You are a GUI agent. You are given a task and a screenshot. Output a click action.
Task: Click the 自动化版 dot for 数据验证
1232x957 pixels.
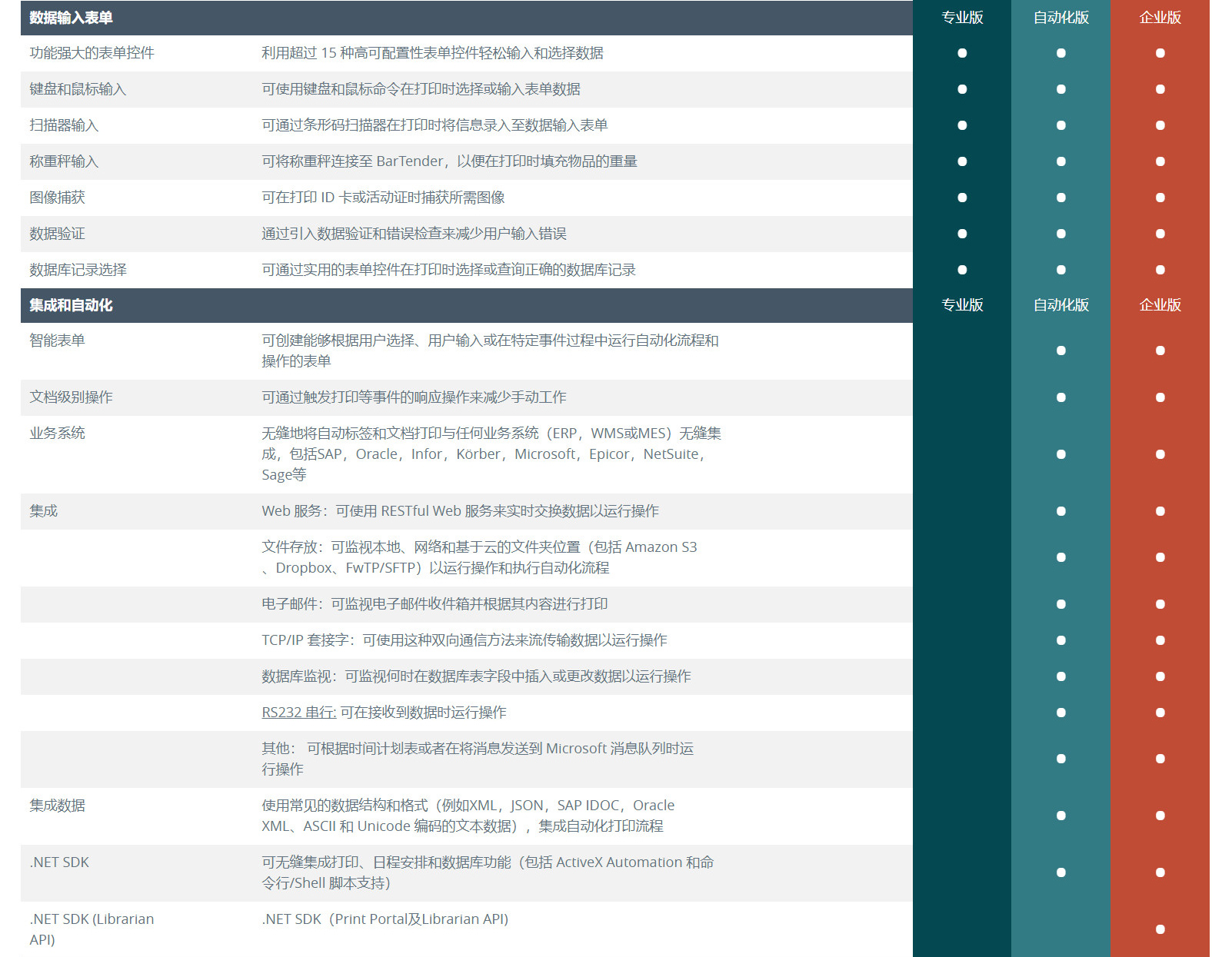pos(1061,234)
